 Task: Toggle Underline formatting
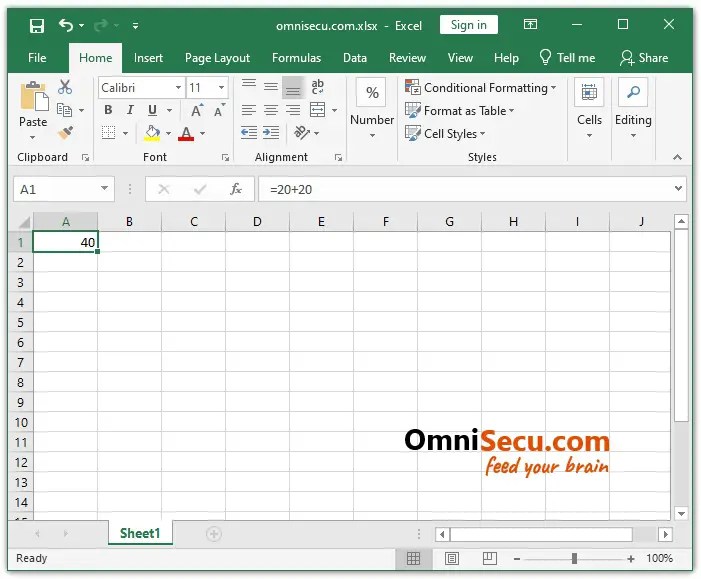[152, 110]
